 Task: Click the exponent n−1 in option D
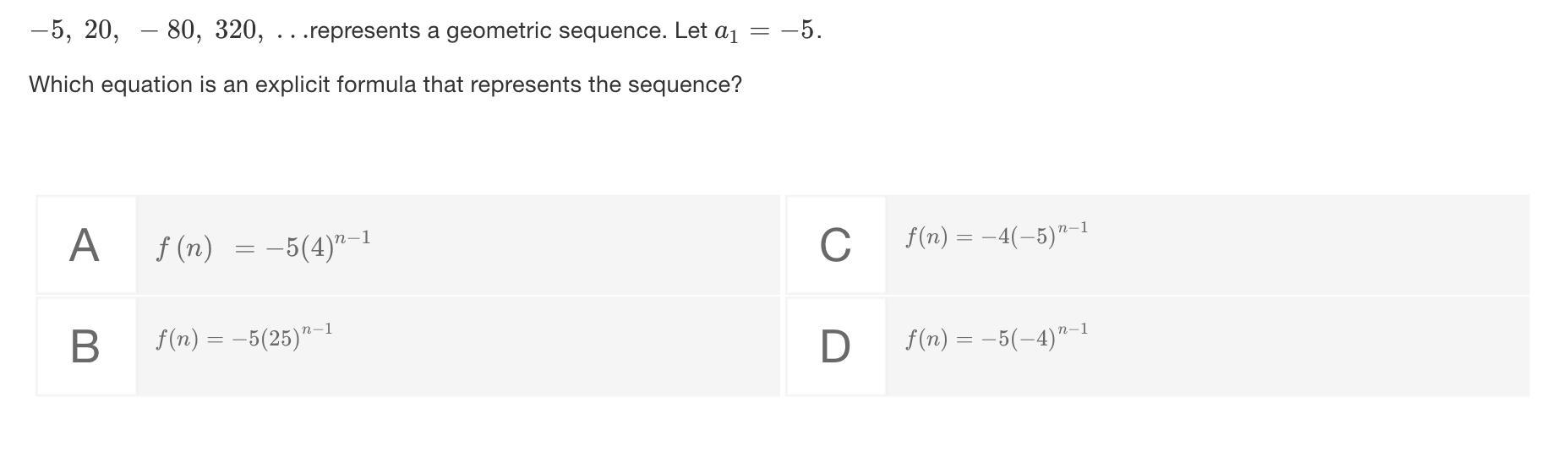click(x=1072, y=329)
